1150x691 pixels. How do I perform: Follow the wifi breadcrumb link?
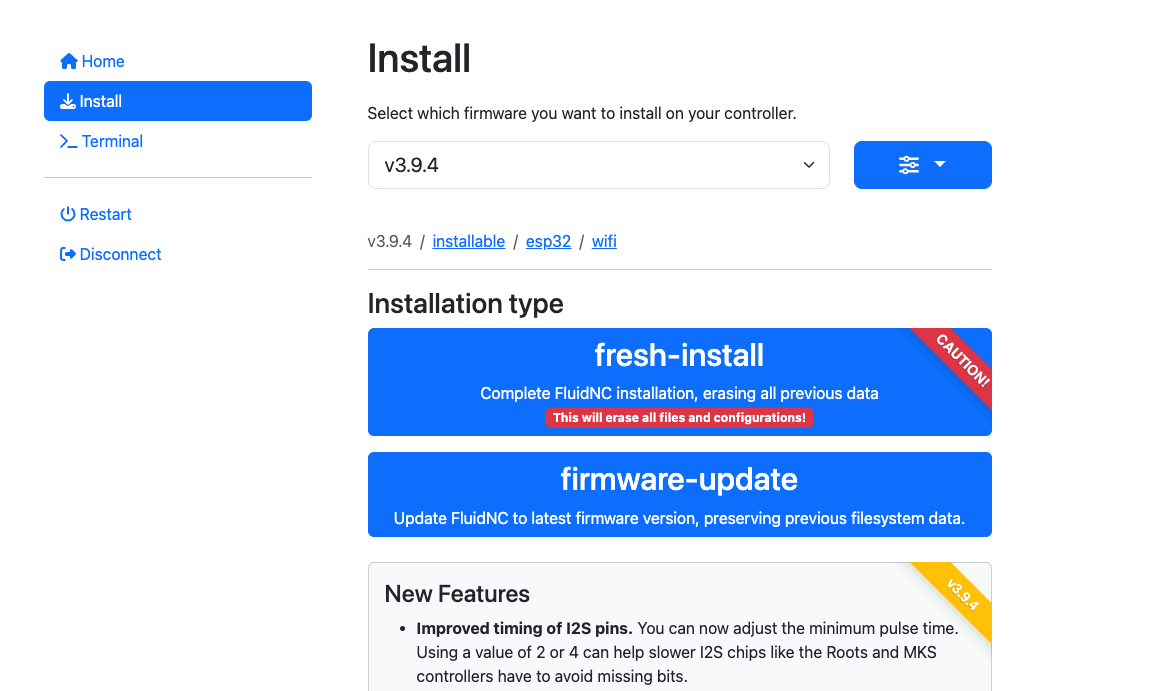point(604,242)
